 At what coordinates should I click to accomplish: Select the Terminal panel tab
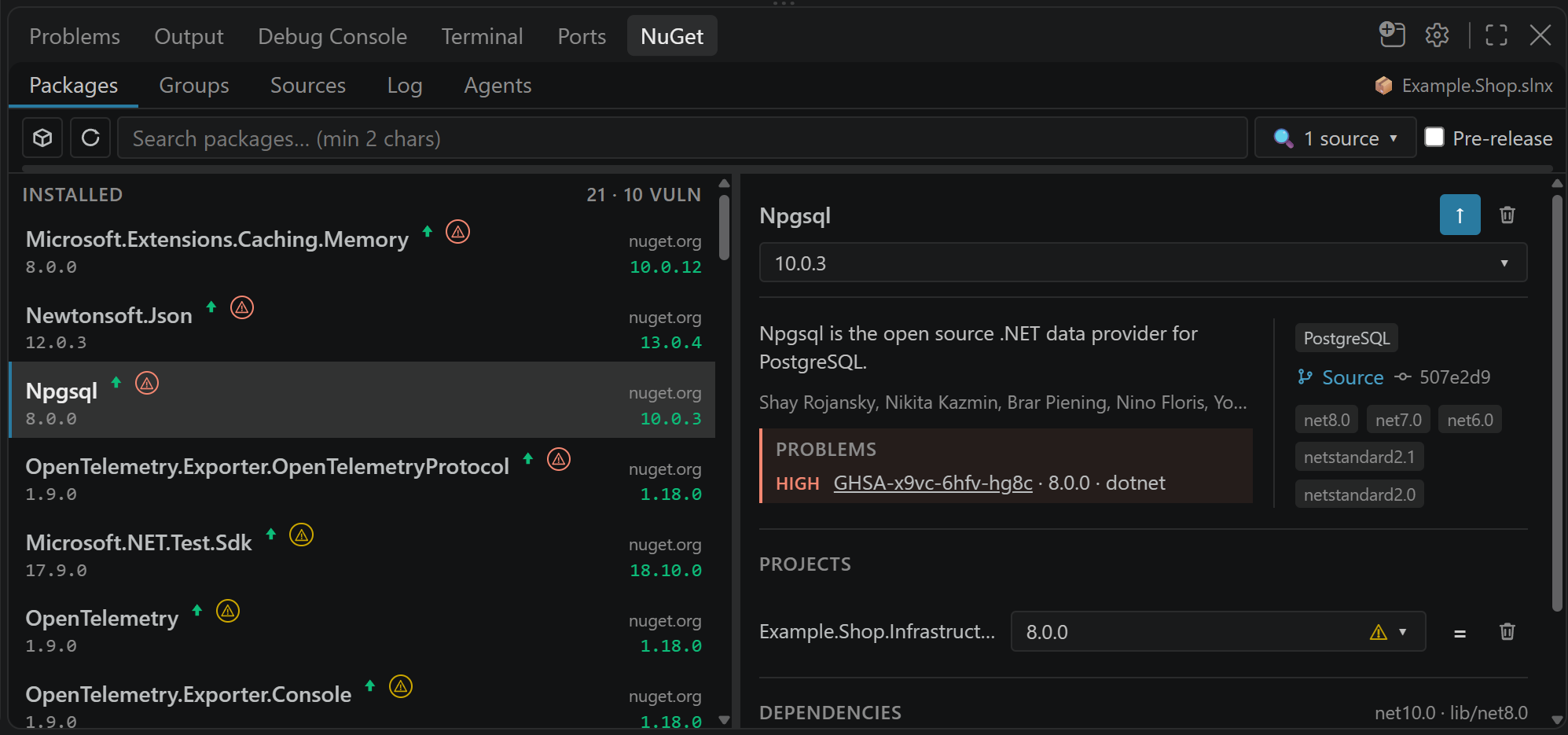click(482, 36)
